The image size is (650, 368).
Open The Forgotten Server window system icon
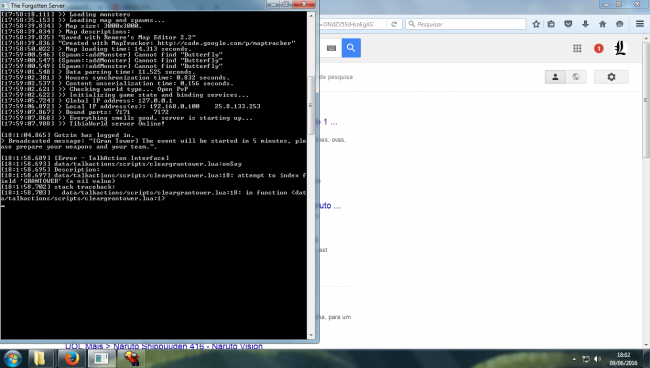point(5,5)
